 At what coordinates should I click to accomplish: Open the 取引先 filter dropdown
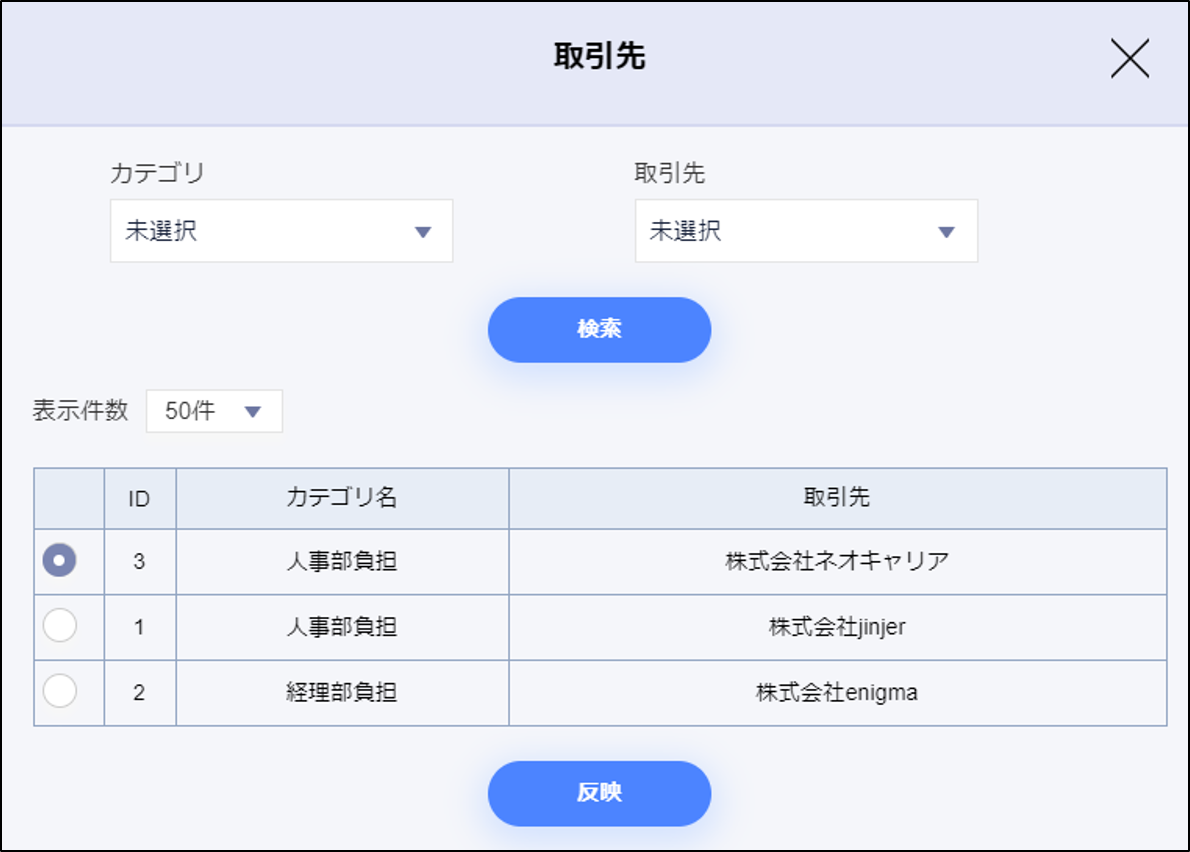click(806, 231)
